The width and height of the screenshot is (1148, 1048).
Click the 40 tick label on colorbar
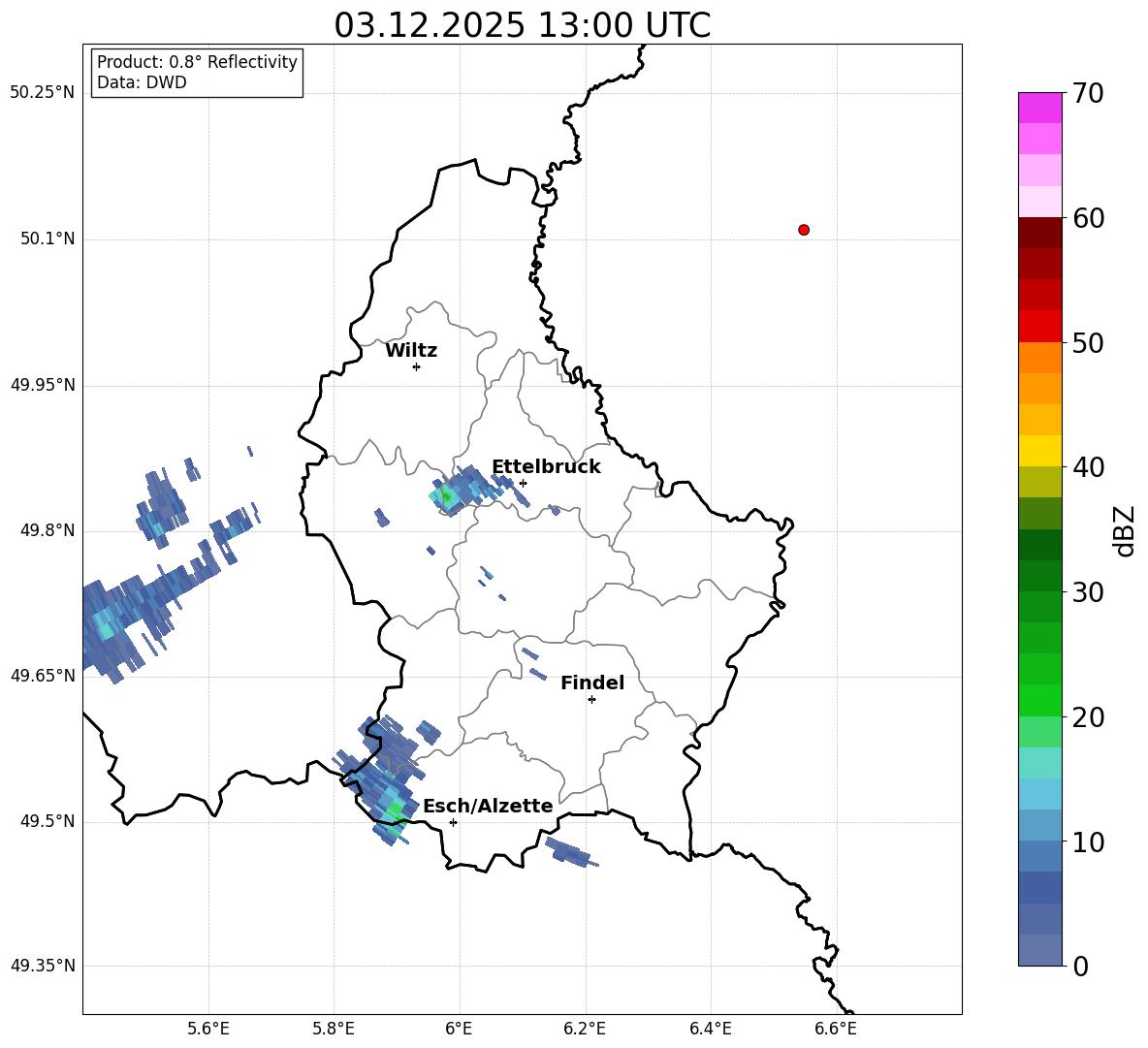pyautogui.click(x=1088, y=467)
